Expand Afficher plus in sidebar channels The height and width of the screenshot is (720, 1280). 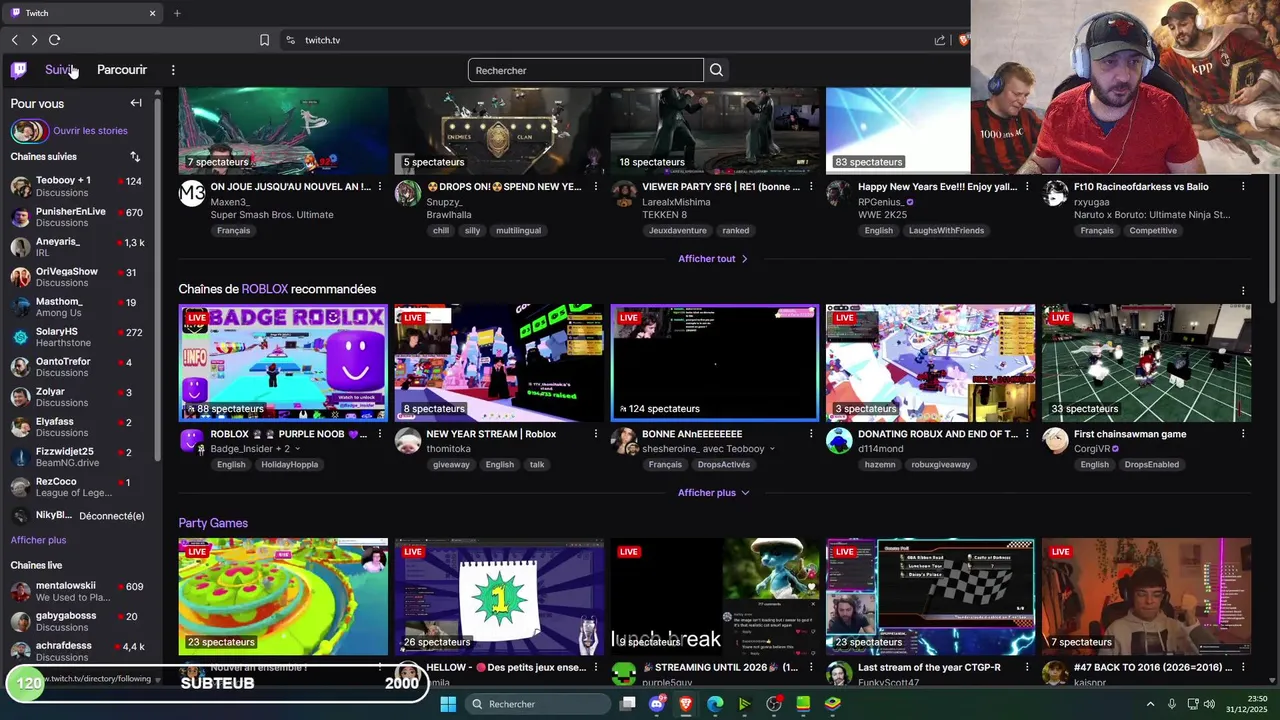point(38,540)
